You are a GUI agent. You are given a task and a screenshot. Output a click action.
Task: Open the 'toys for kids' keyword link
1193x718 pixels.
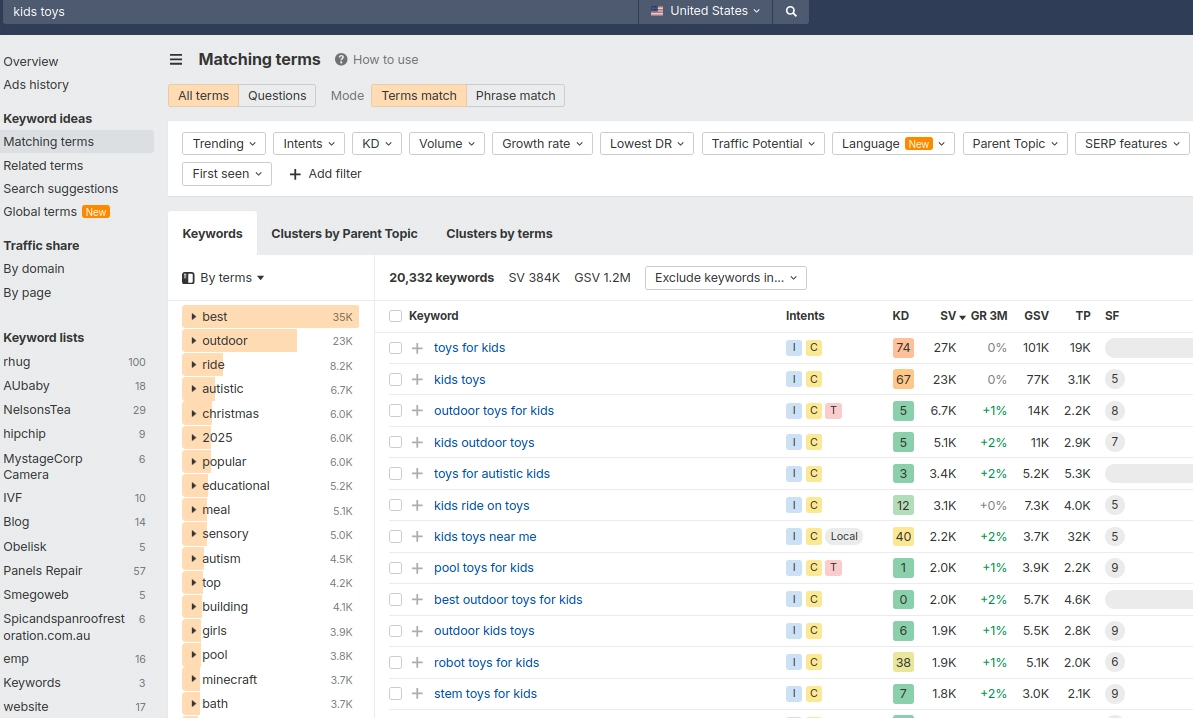tap(469, 348)
